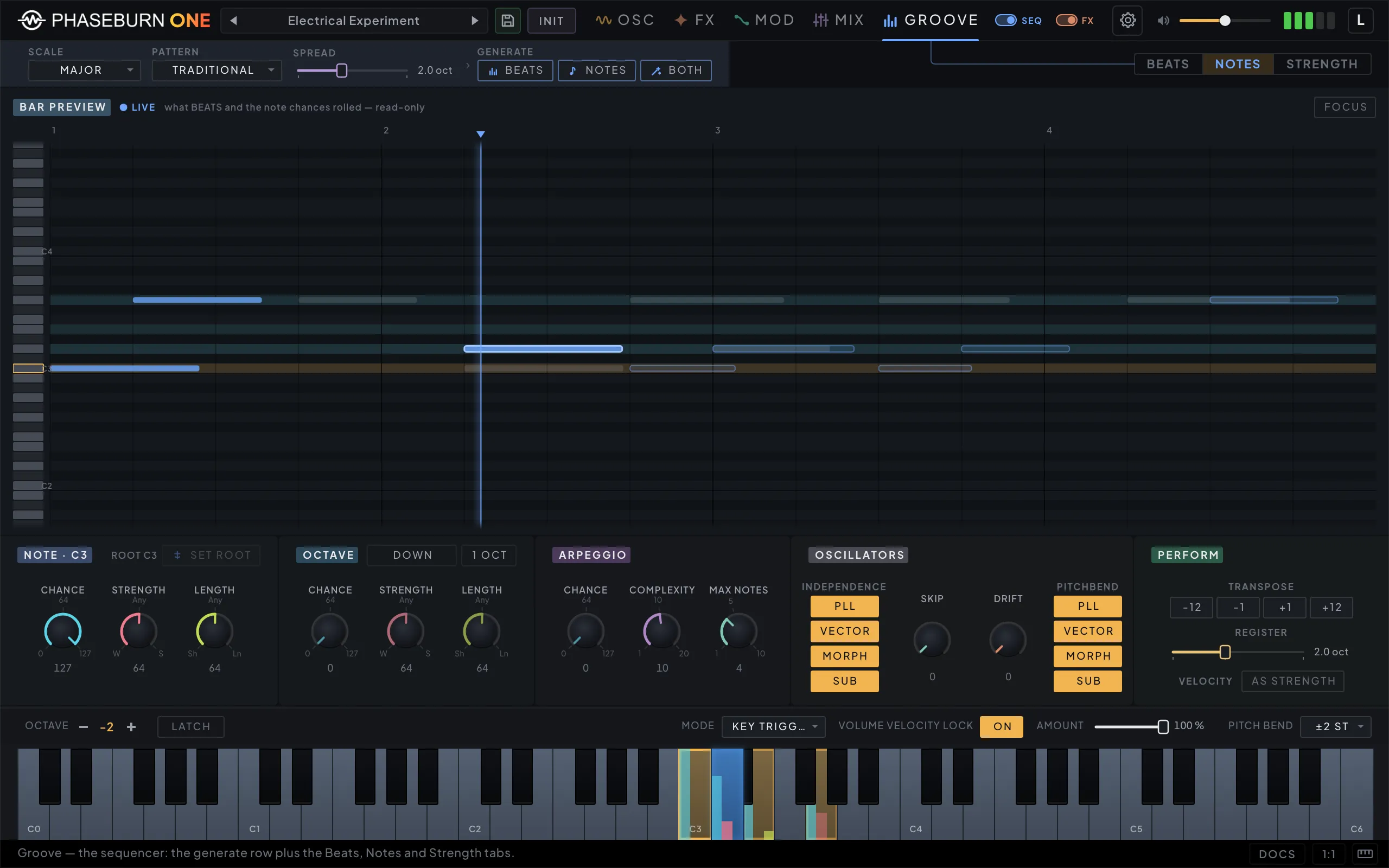Image resolution: width=1389 pixels, height=868 pixels.
Task: Transpose up with the +1 button
Action: pos(1284,608)
